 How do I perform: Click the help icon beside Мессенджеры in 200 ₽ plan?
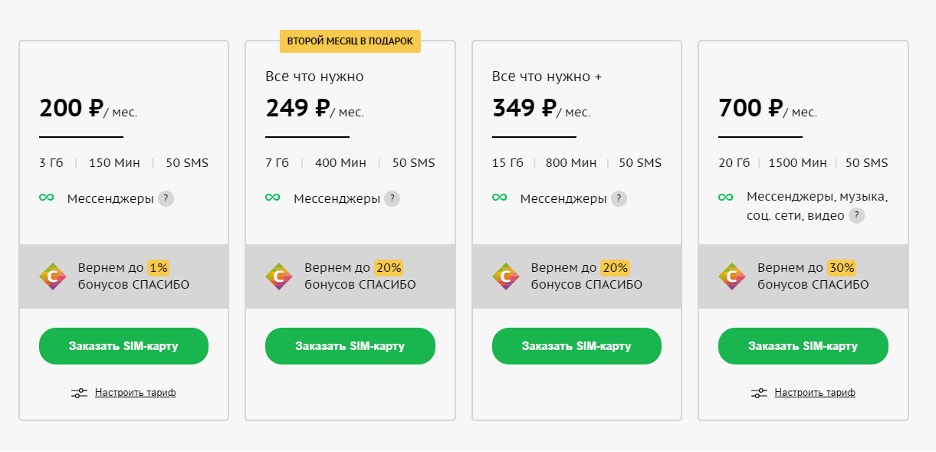pyautogui.click(x=166, y=199)
